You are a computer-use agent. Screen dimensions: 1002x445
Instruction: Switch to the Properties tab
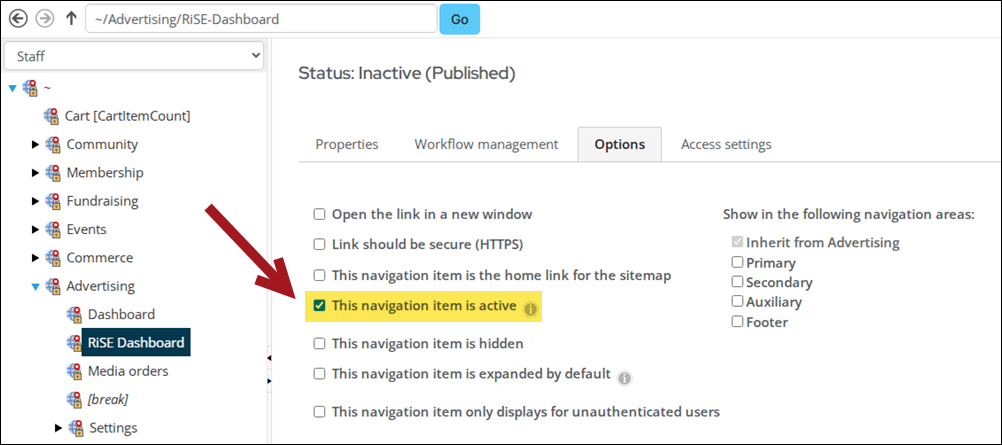[347, 144]
